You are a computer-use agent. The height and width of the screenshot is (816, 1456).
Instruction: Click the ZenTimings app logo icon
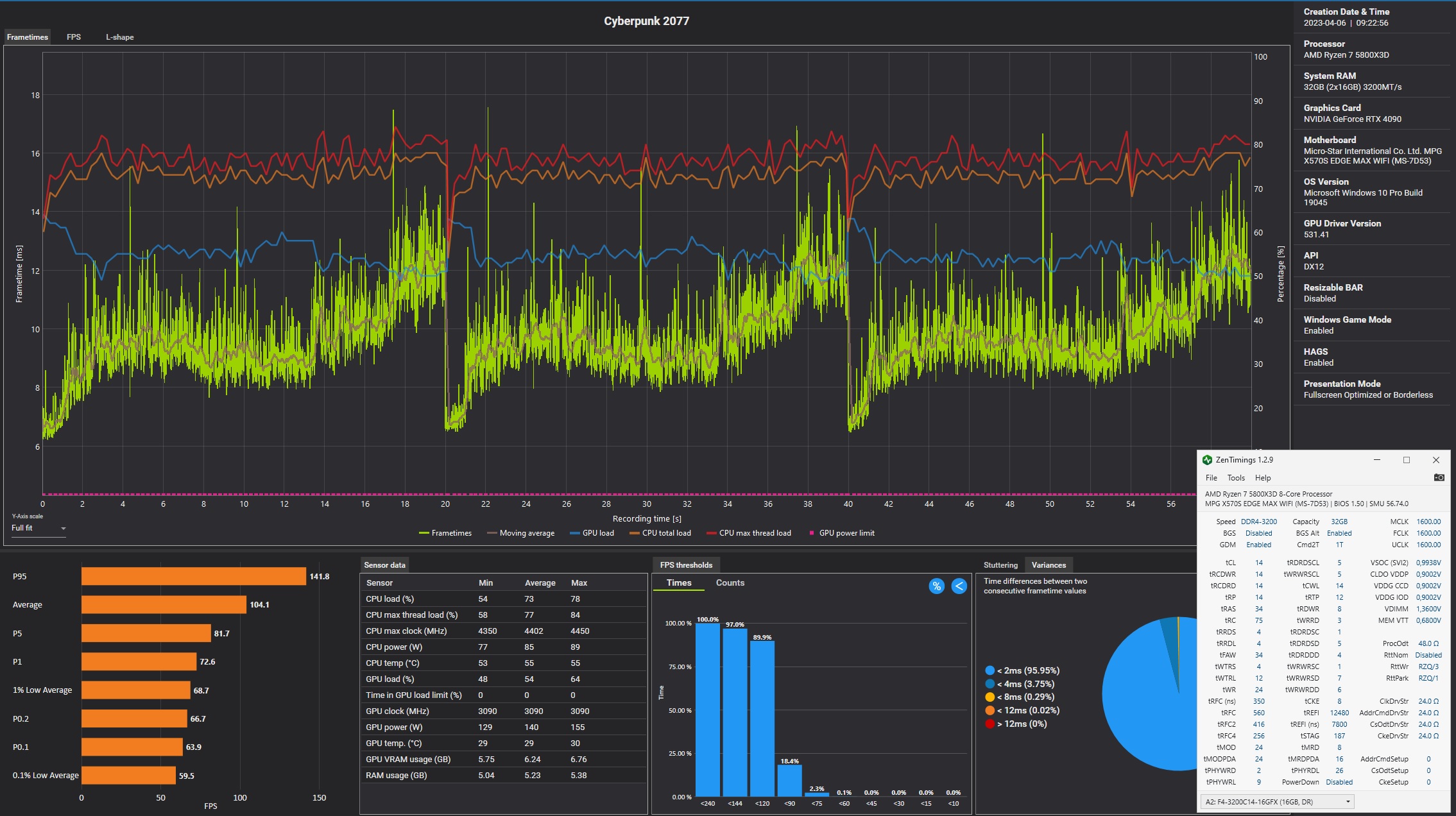(1207, 460)
